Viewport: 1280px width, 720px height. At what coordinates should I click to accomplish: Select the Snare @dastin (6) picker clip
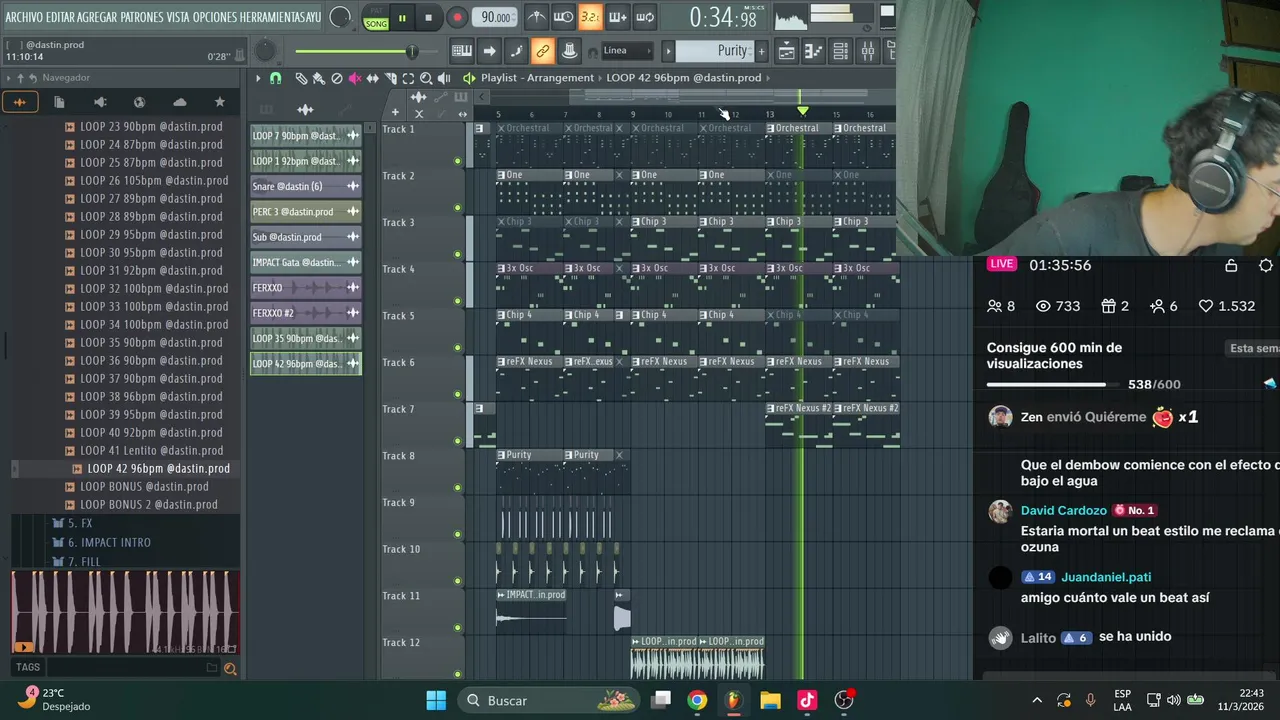305,186
